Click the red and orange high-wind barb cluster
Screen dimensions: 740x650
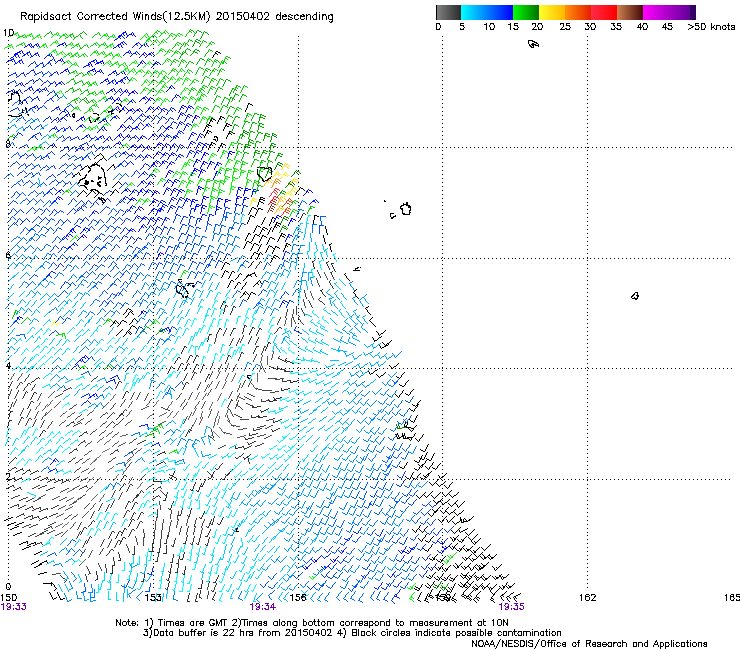point(281,196)
